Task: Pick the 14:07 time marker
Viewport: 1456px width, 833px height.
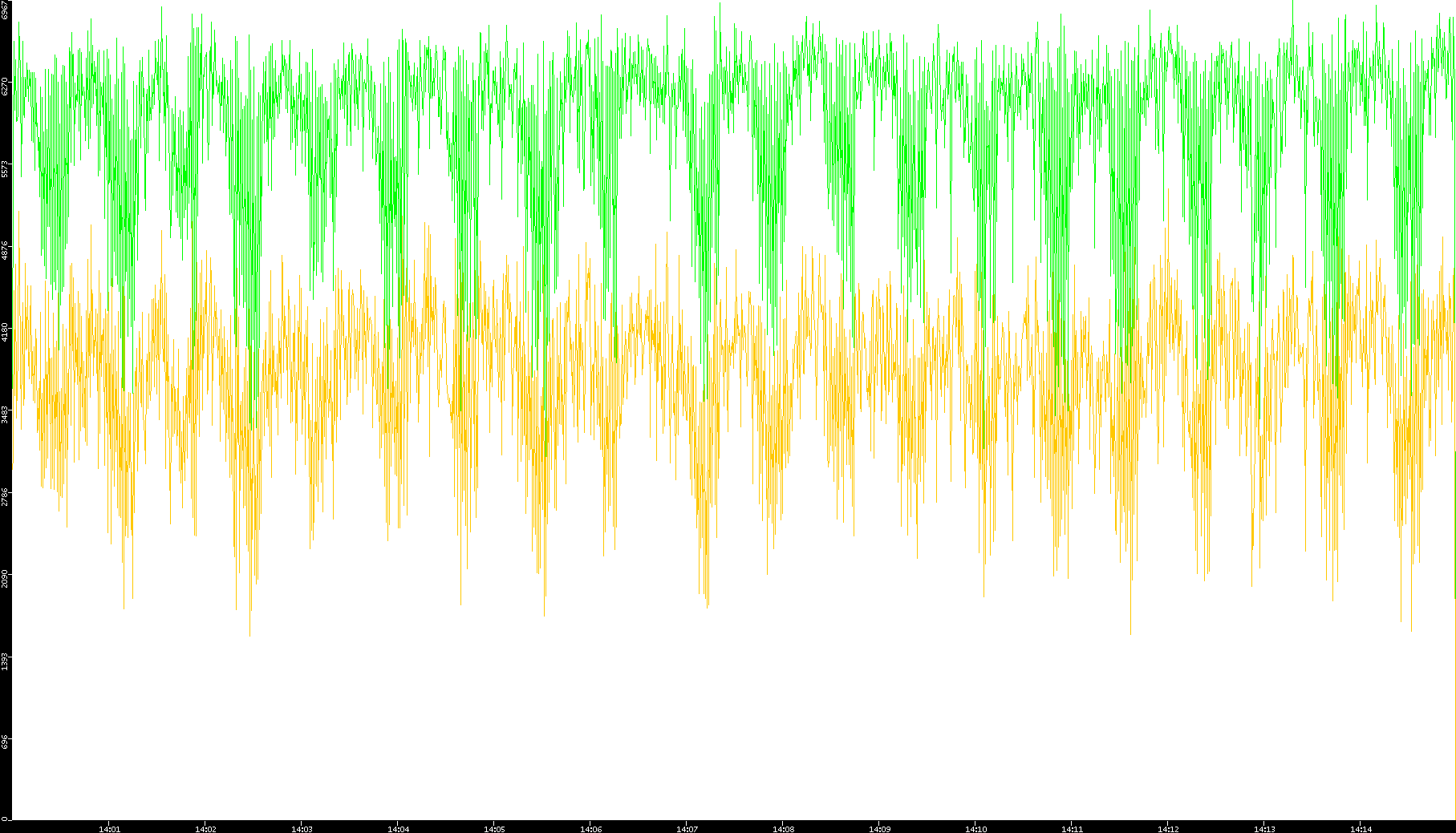Action: tap(687, 829)
